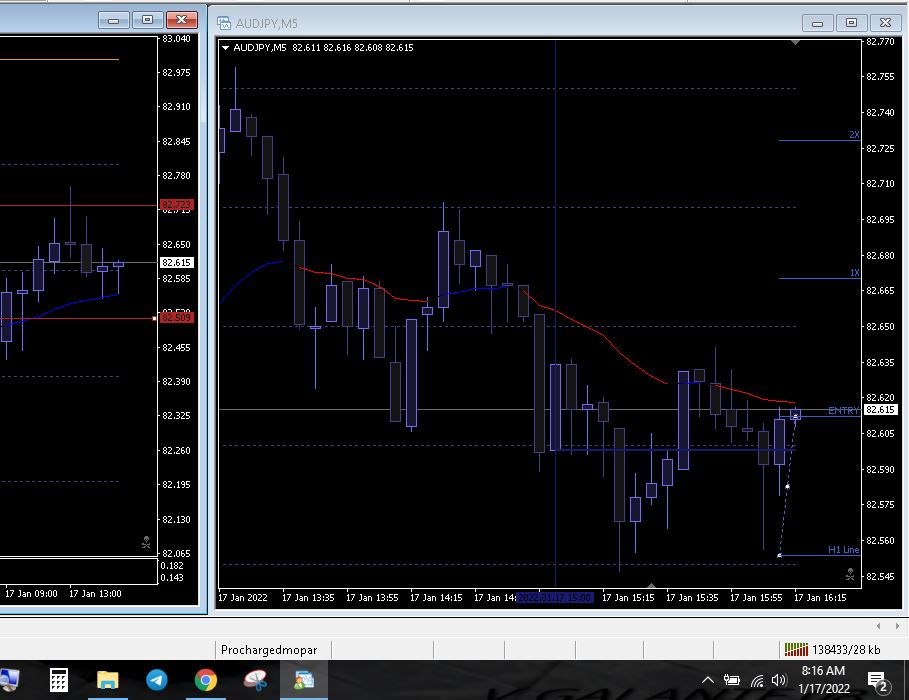Screen dimensions: 909x700
Task: Open the volume control tray icon
Action: [x=779, y=680]
